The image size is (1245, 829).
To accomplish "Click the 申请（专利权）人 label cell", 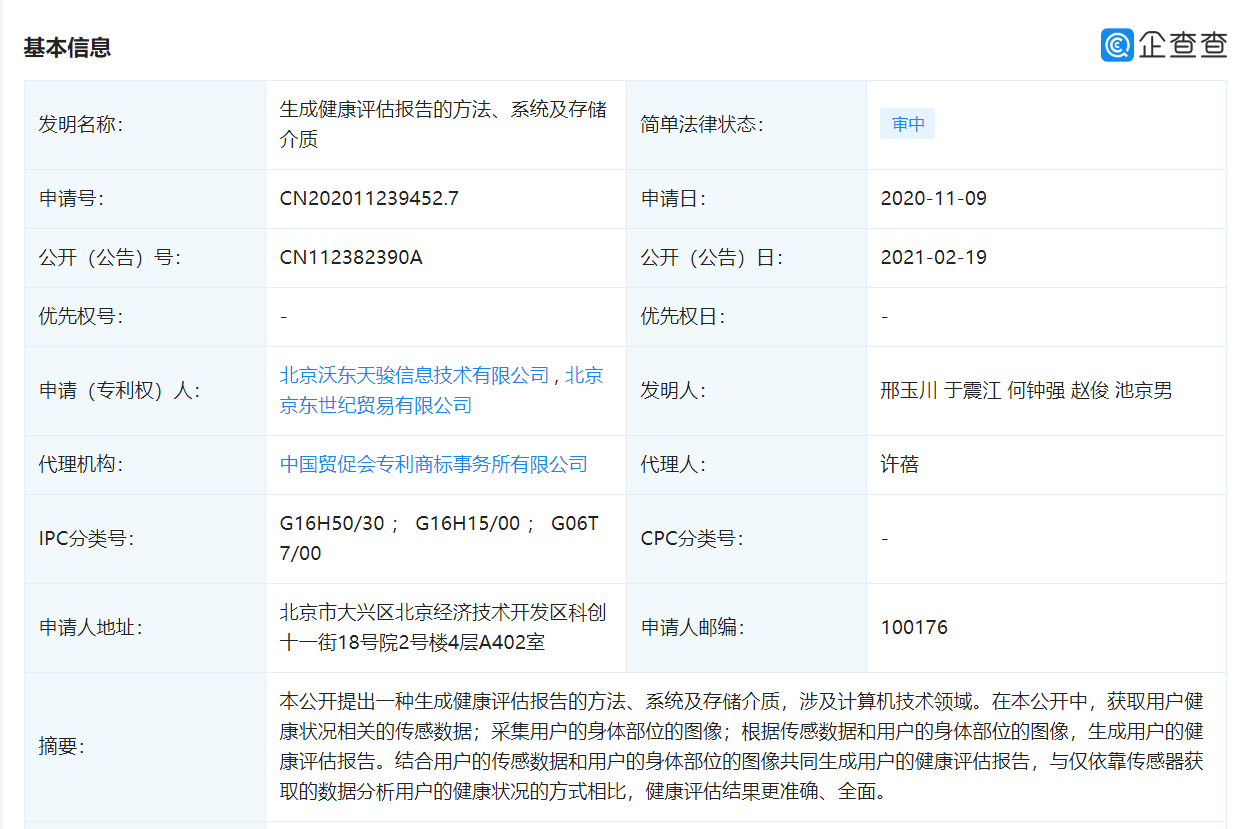I will coord(145,391).
